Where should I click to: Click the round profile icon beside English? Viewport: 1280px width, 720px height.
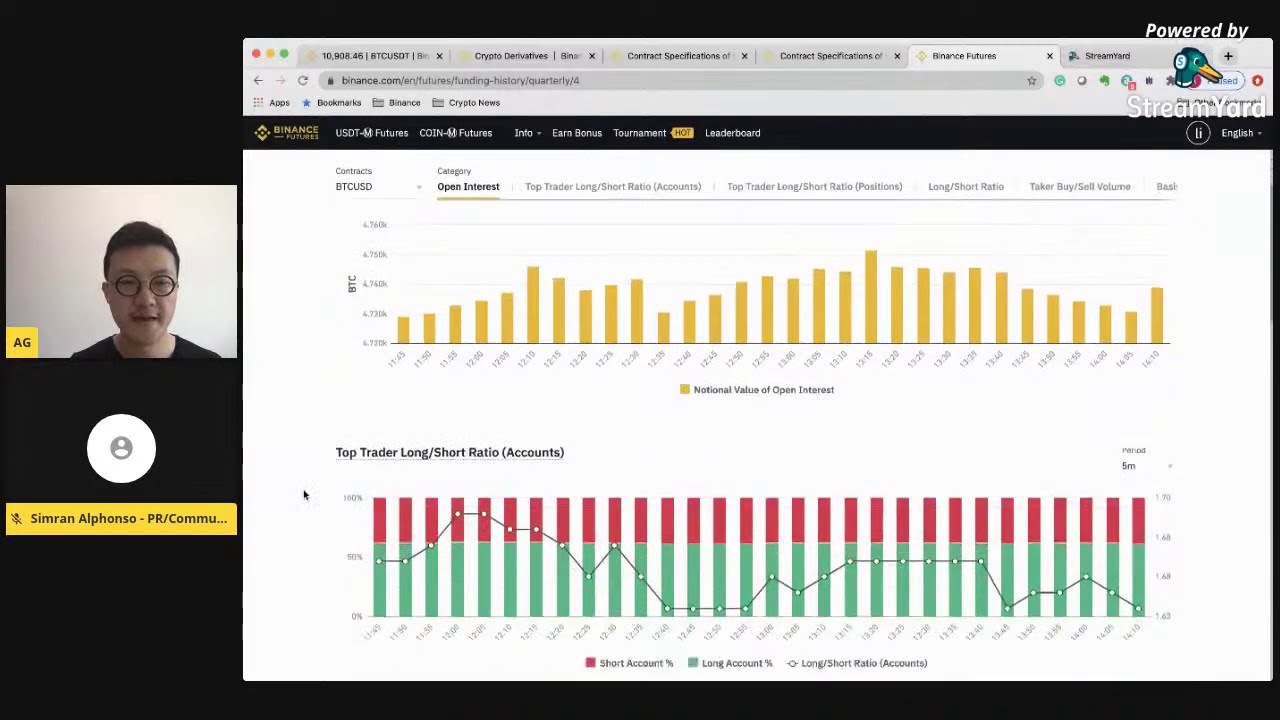1198,133
